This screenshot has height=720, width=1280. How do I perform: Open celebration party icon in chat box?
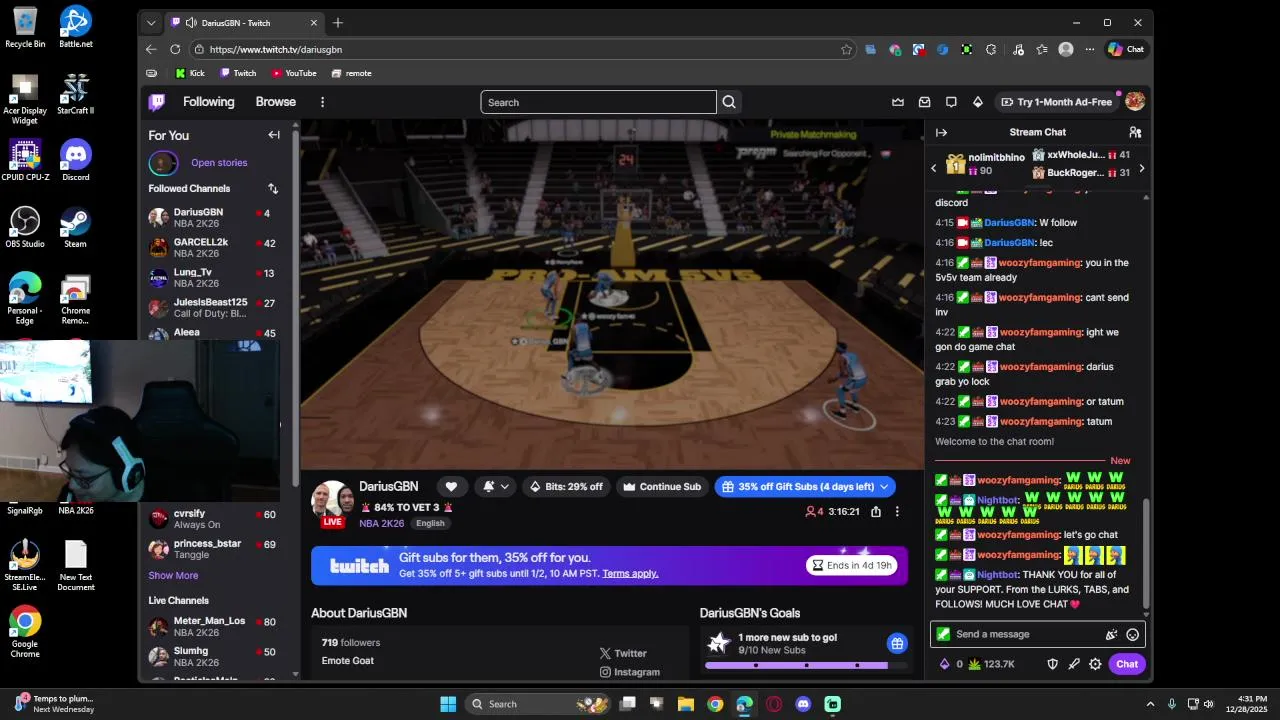click(x=1111, y=634)
